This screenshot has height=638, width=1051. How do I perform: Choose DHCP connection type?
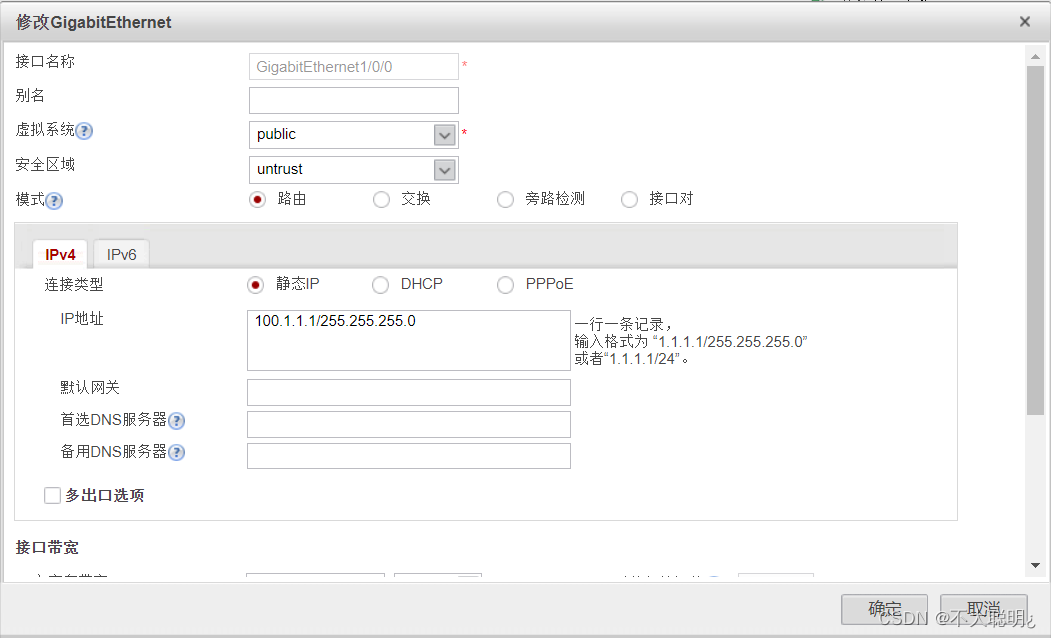[380, 285]
